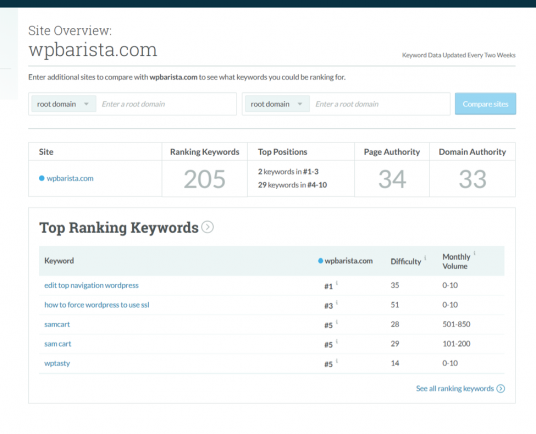Click the Compare sites button
This screenshot has height=434, width=536.
click(x=485, y=104)
